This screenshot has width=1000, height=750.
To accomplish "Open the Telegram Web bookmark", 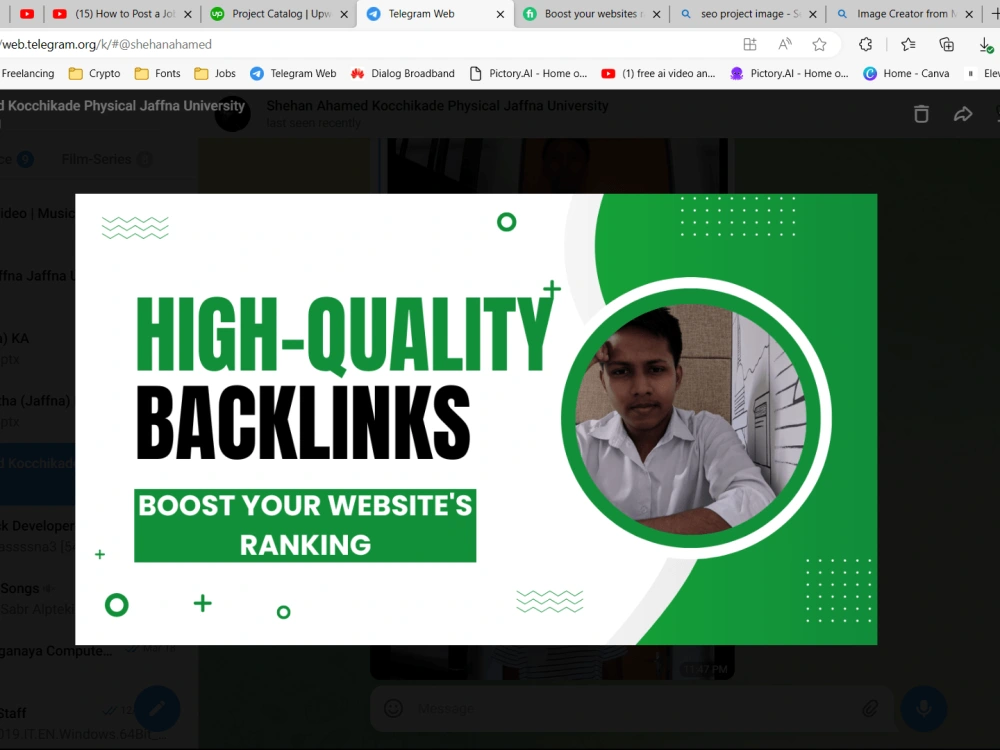I will point(293,73).
